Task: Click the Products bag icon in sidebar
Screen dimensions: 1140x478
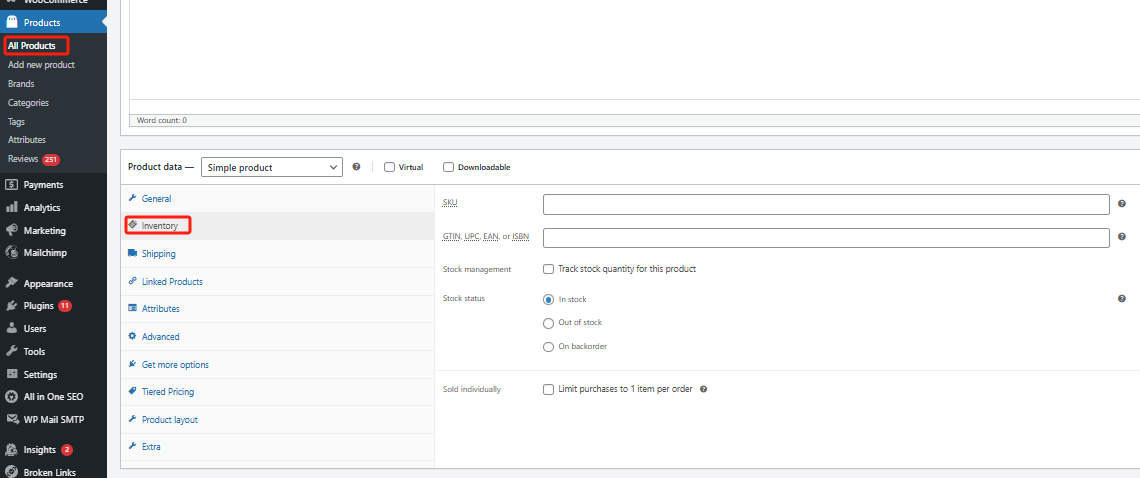Action: point(12,23)
